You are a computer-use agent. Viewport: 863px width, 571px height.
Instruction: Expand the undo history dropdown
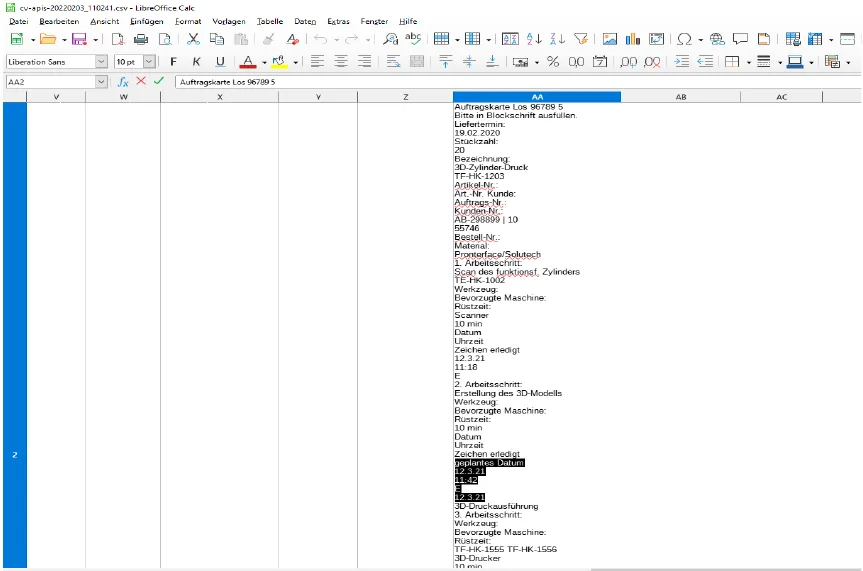336,40
